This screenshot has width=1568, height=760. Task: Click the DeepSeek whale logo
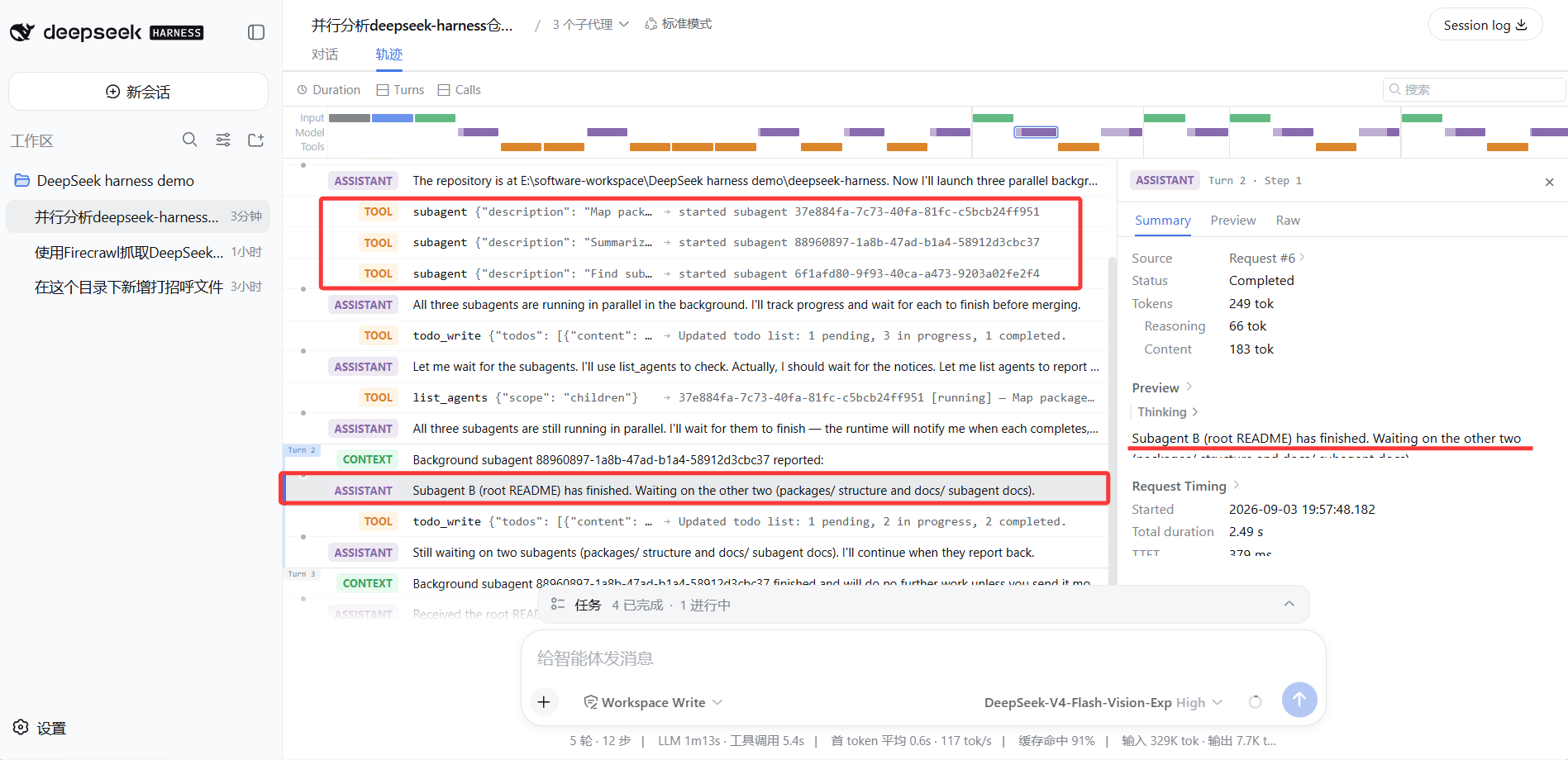point(22,32)
